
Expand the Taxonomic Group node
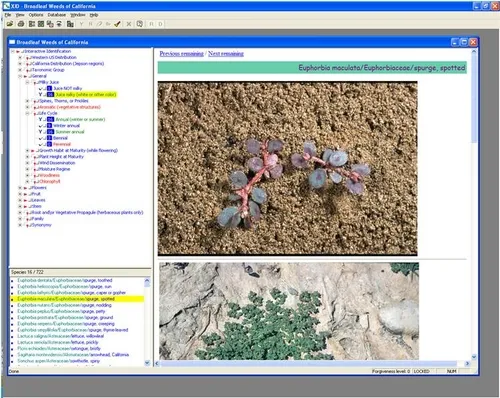(x=20, y=70)
